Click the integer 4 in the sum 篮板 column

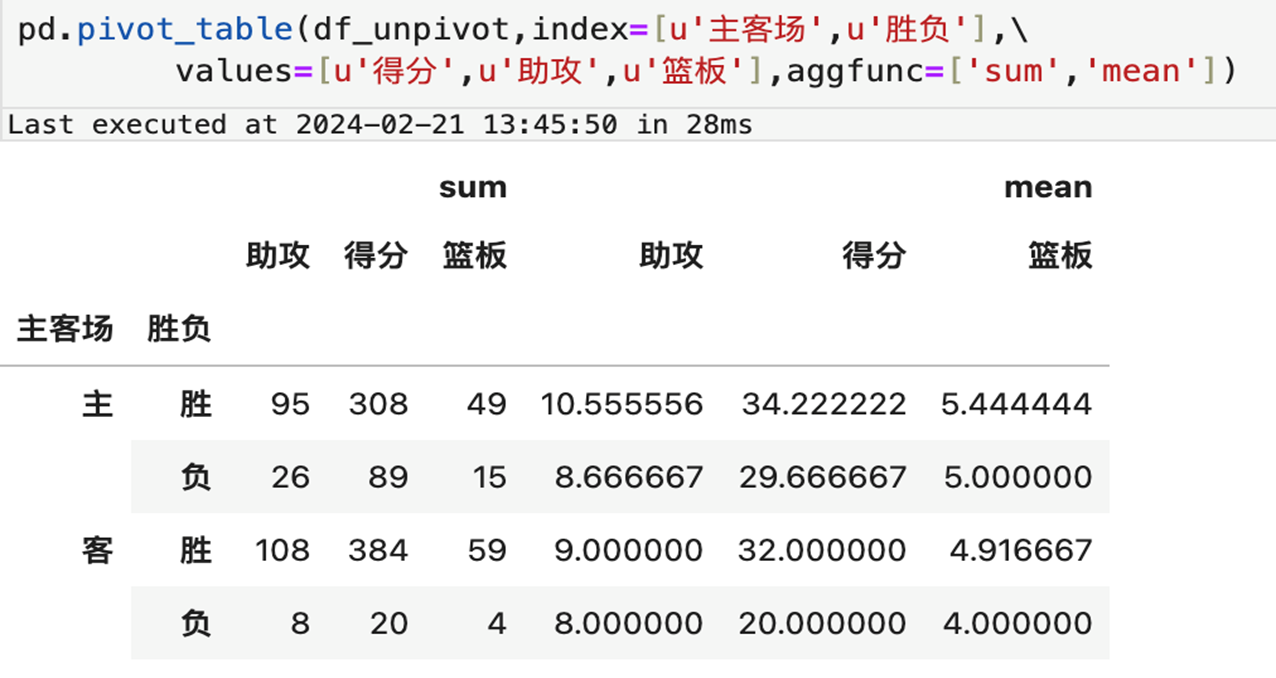click(x=497, y=623)
